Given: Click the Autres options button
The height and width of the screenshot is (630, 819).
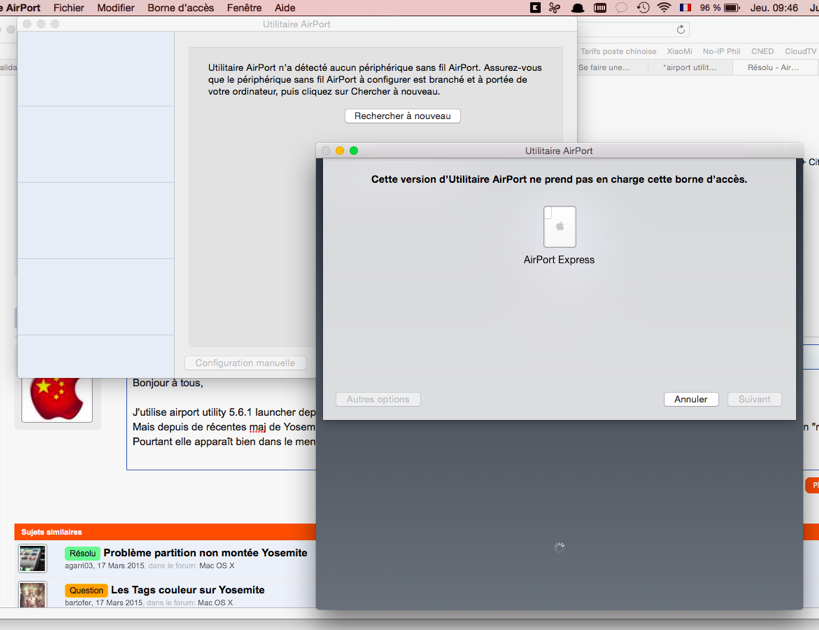Looking at the screenshot, I should tap(378, 399).
